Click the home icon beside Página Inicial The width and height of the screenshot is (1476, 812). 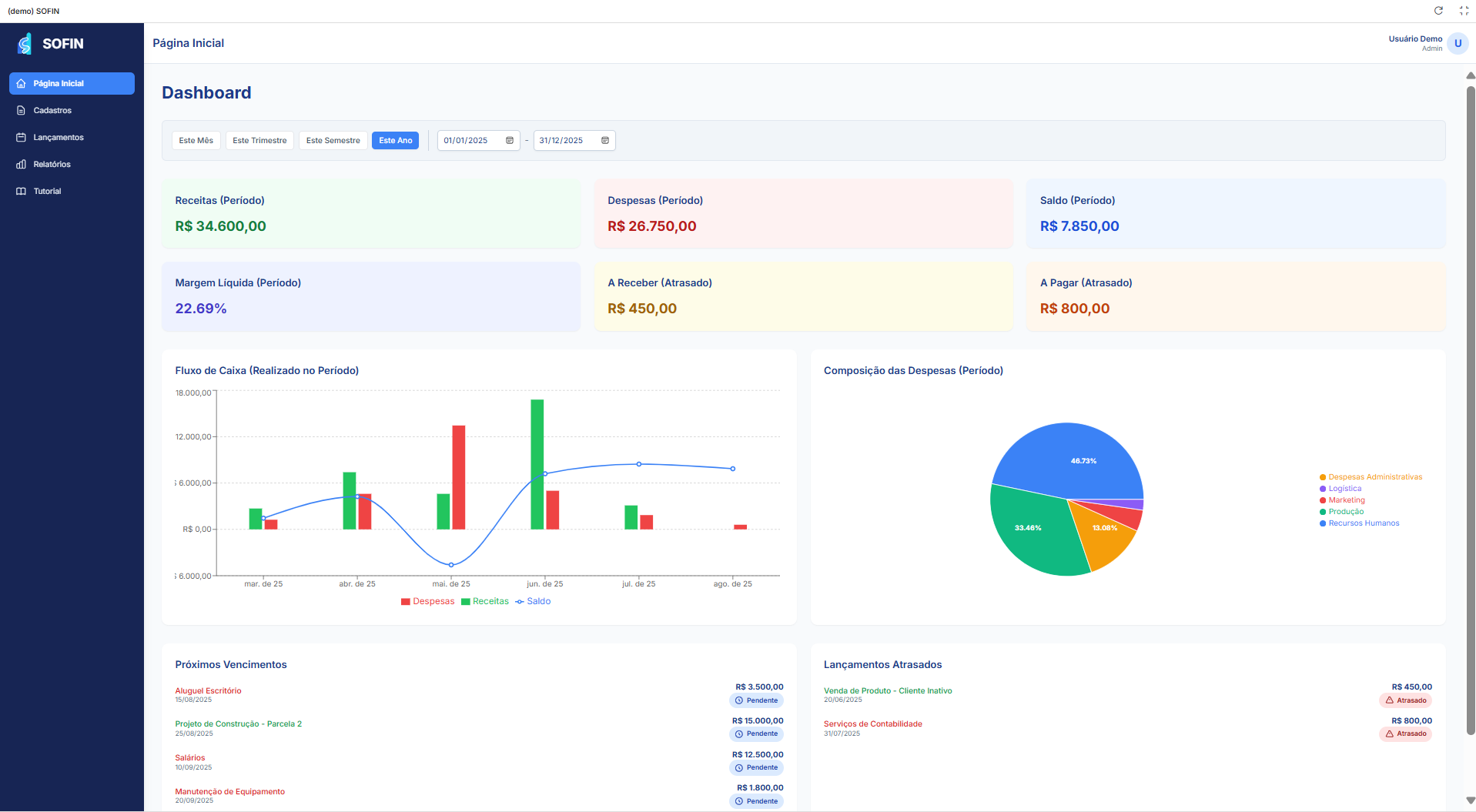point(21,84)
